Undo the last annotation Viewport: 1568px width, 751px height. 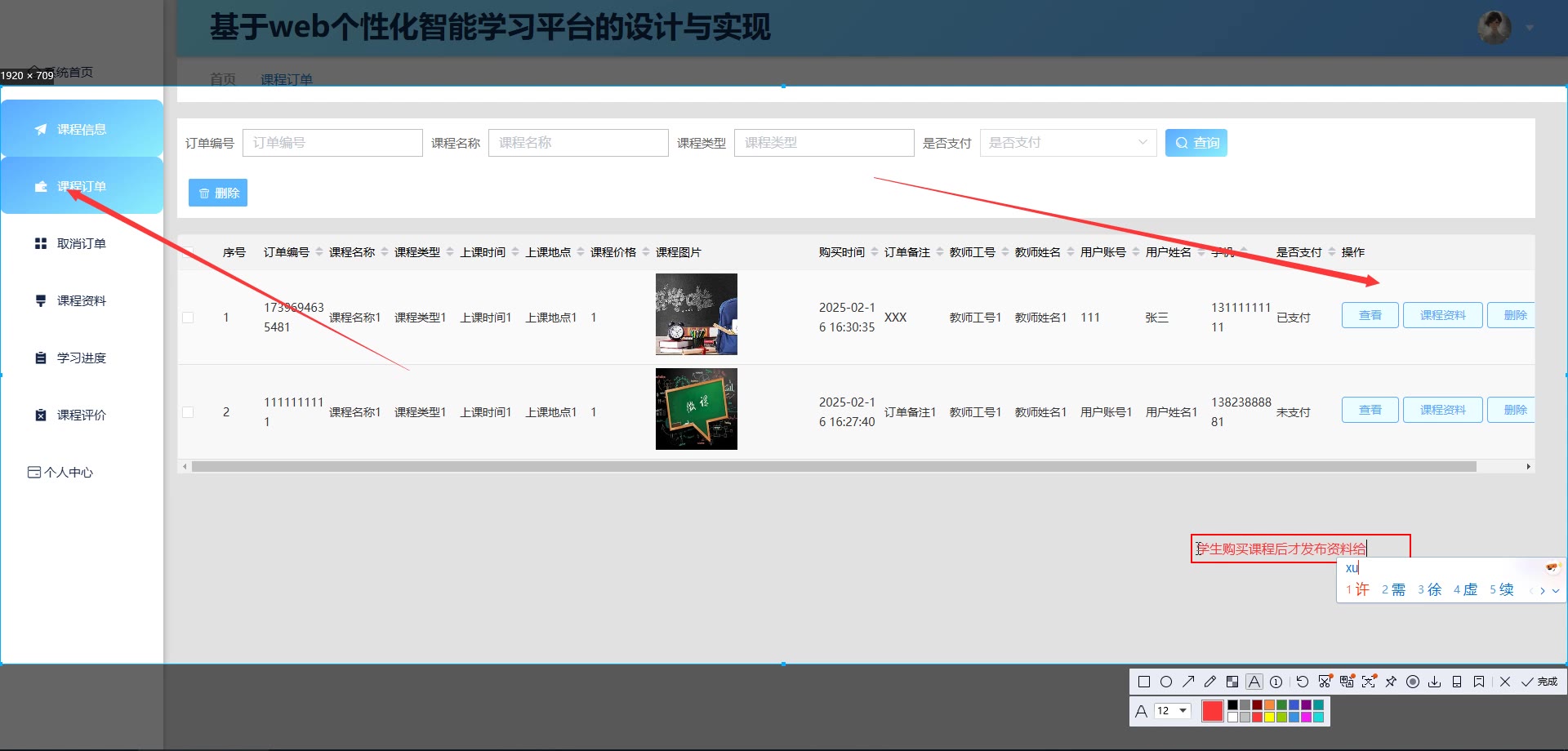[x=1303, y=682]
